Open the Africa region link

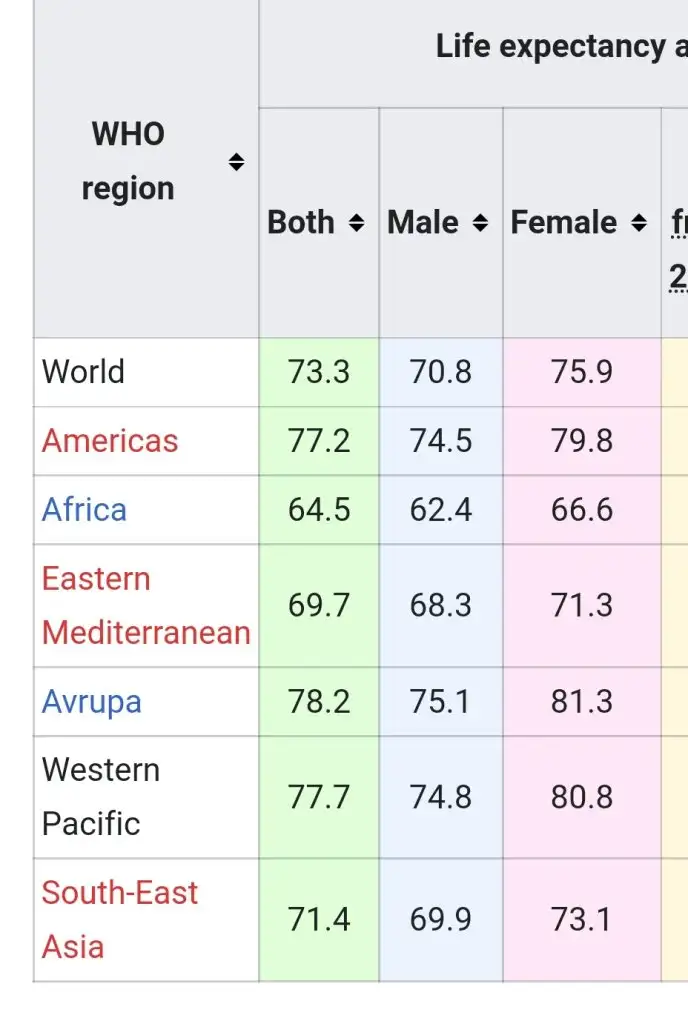point(84,510)
